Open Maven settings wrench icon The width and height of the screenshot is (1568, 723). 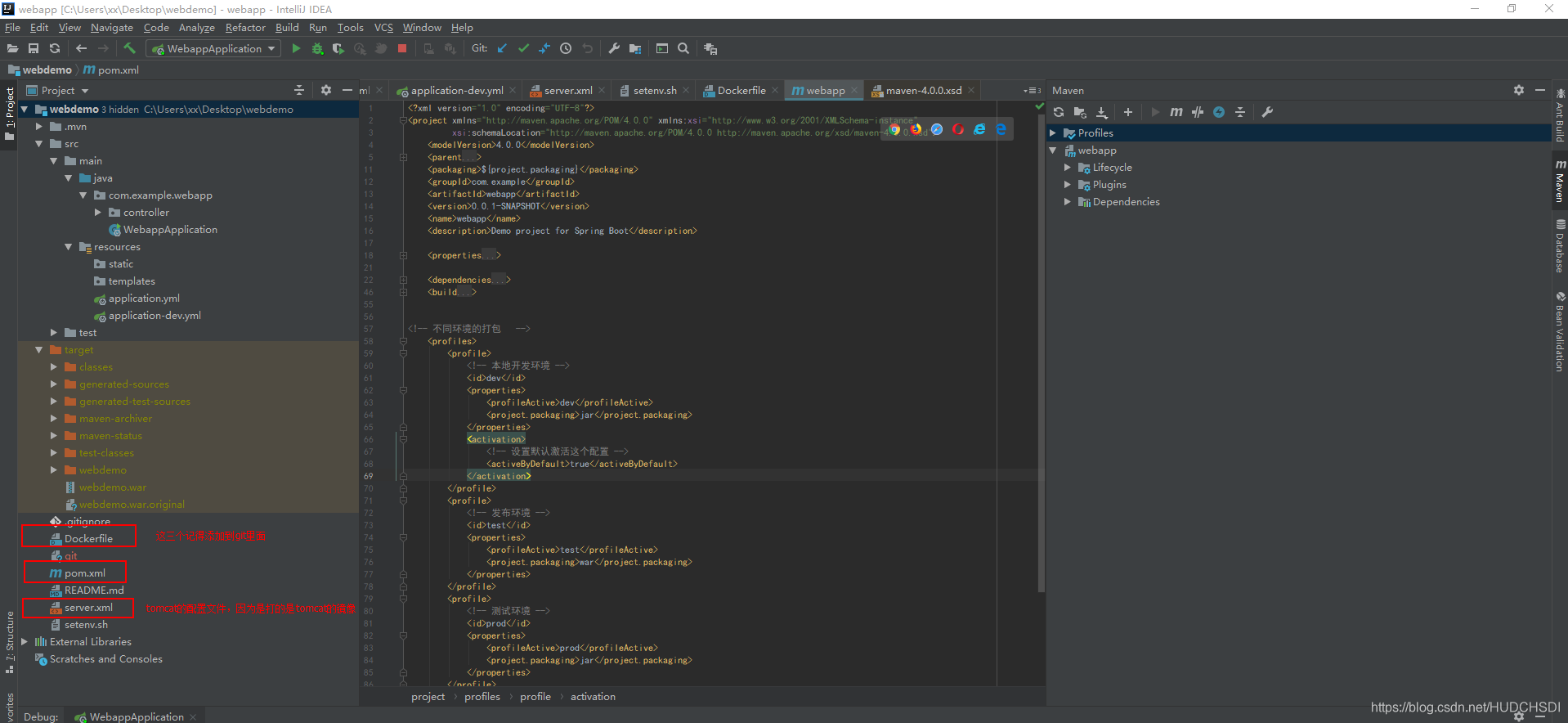[x=1267, y=112]
